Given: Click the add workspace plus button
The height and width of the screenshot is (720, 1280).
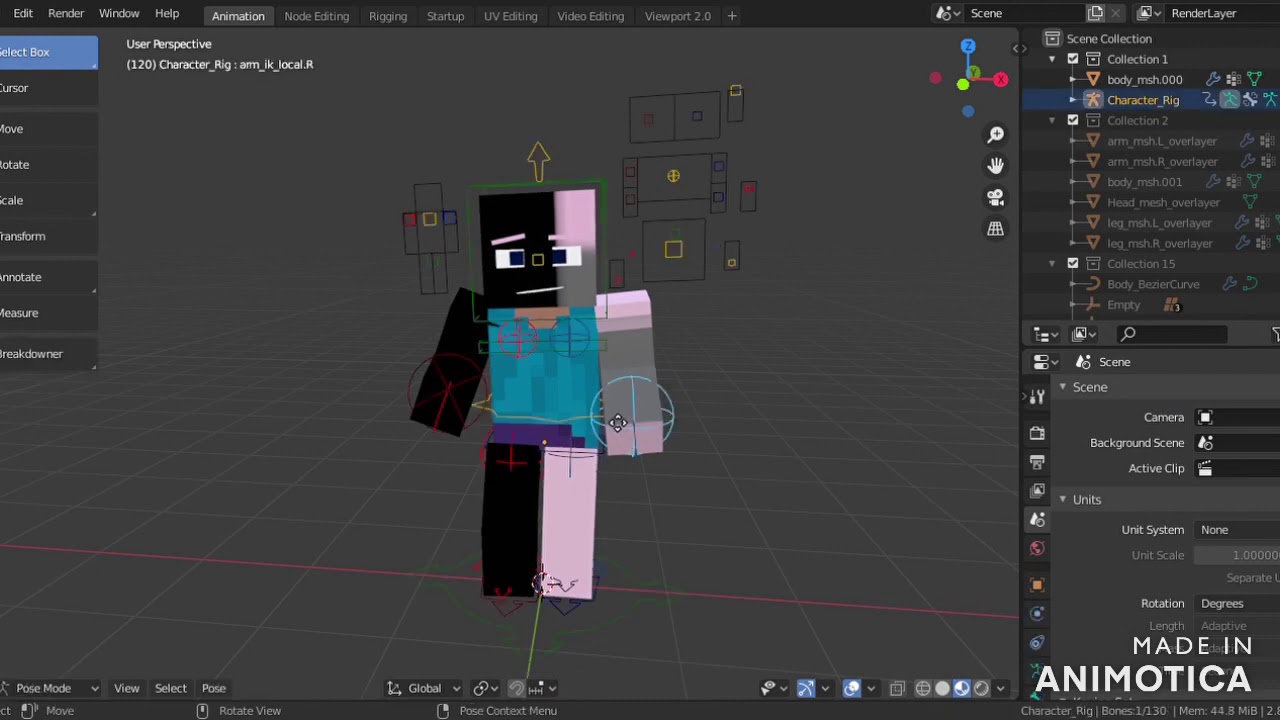Looking at the screenshot, I should [732, 16].
